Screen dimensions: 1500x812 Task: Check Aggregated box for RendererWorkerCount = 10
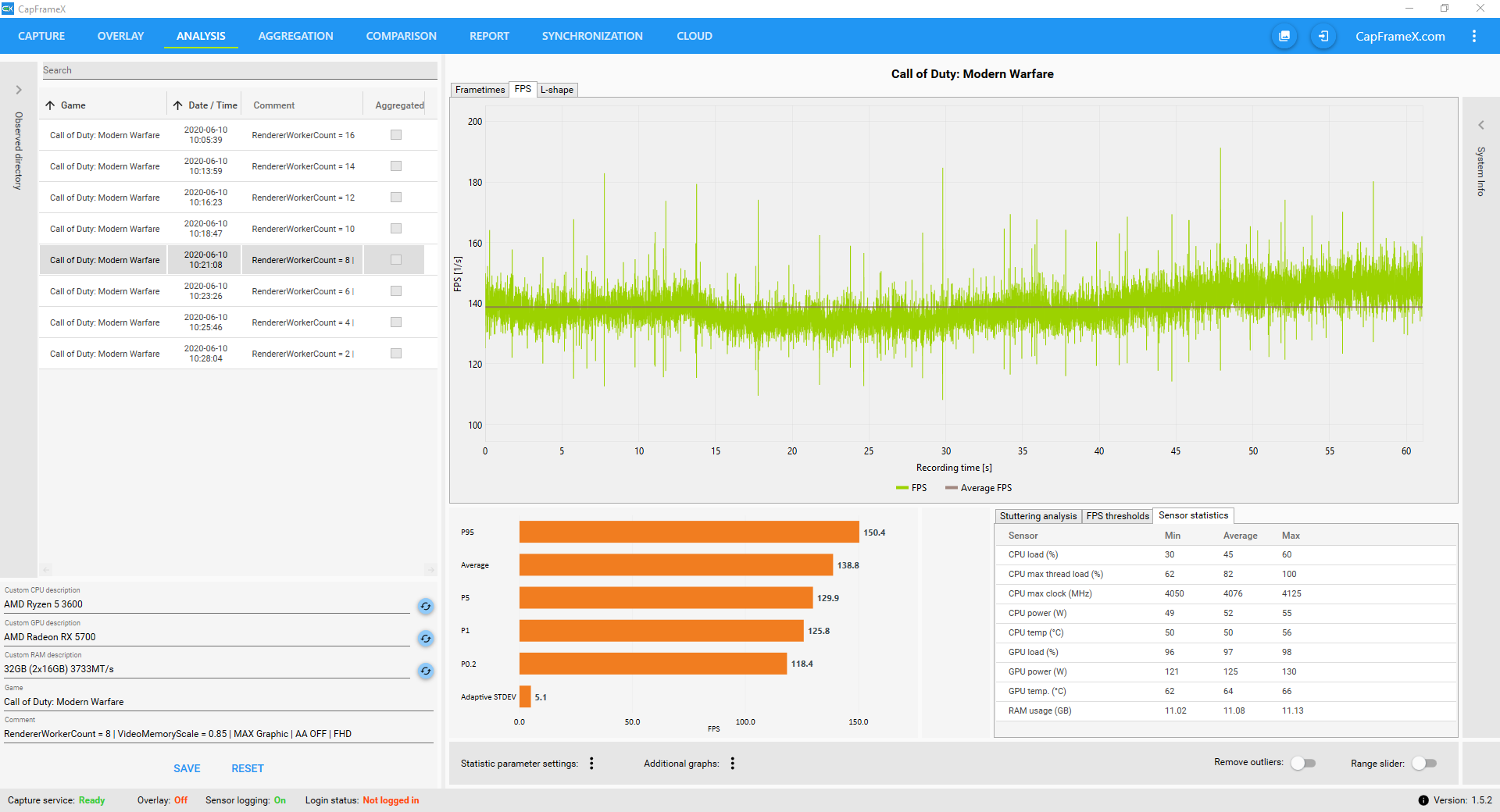coord(396,229)
